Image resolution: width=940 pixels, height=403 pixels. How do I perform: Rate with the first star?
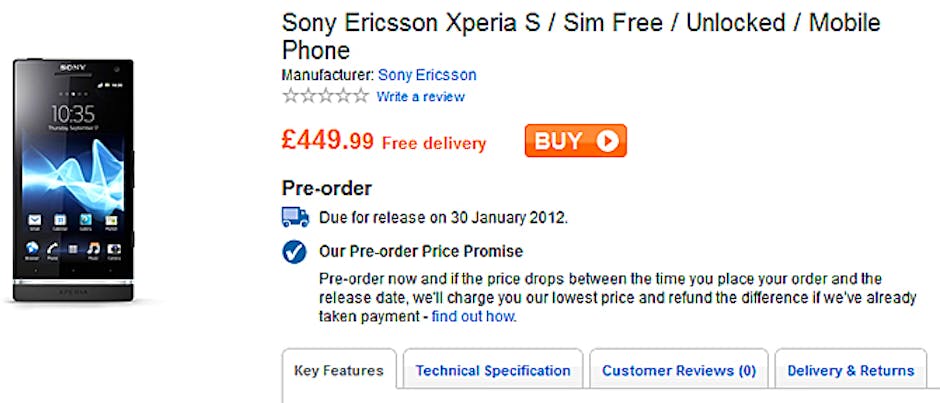pos(291,96)
